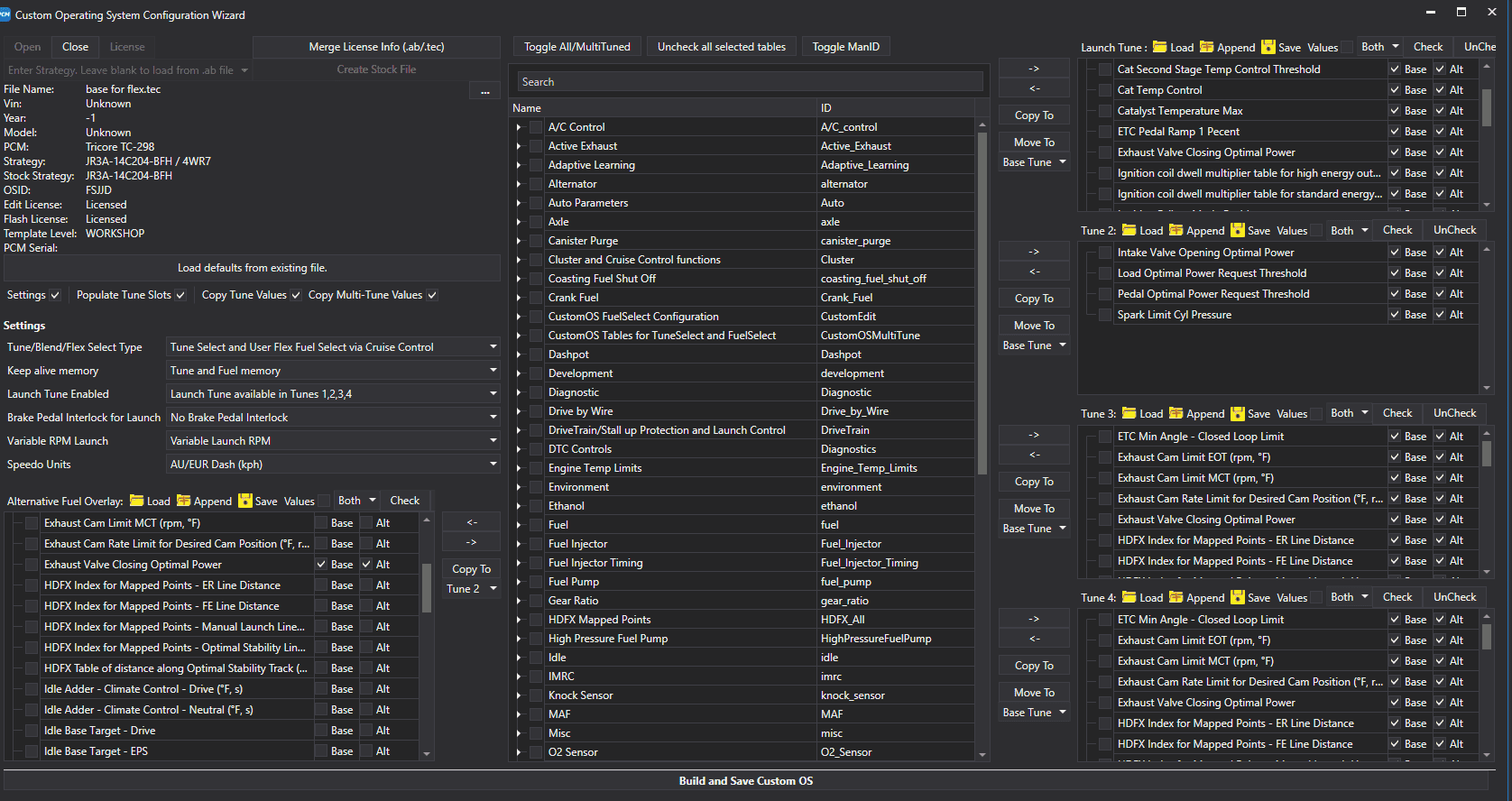Click Merge License Info (.ab/.tec)

tap(376, 47)
